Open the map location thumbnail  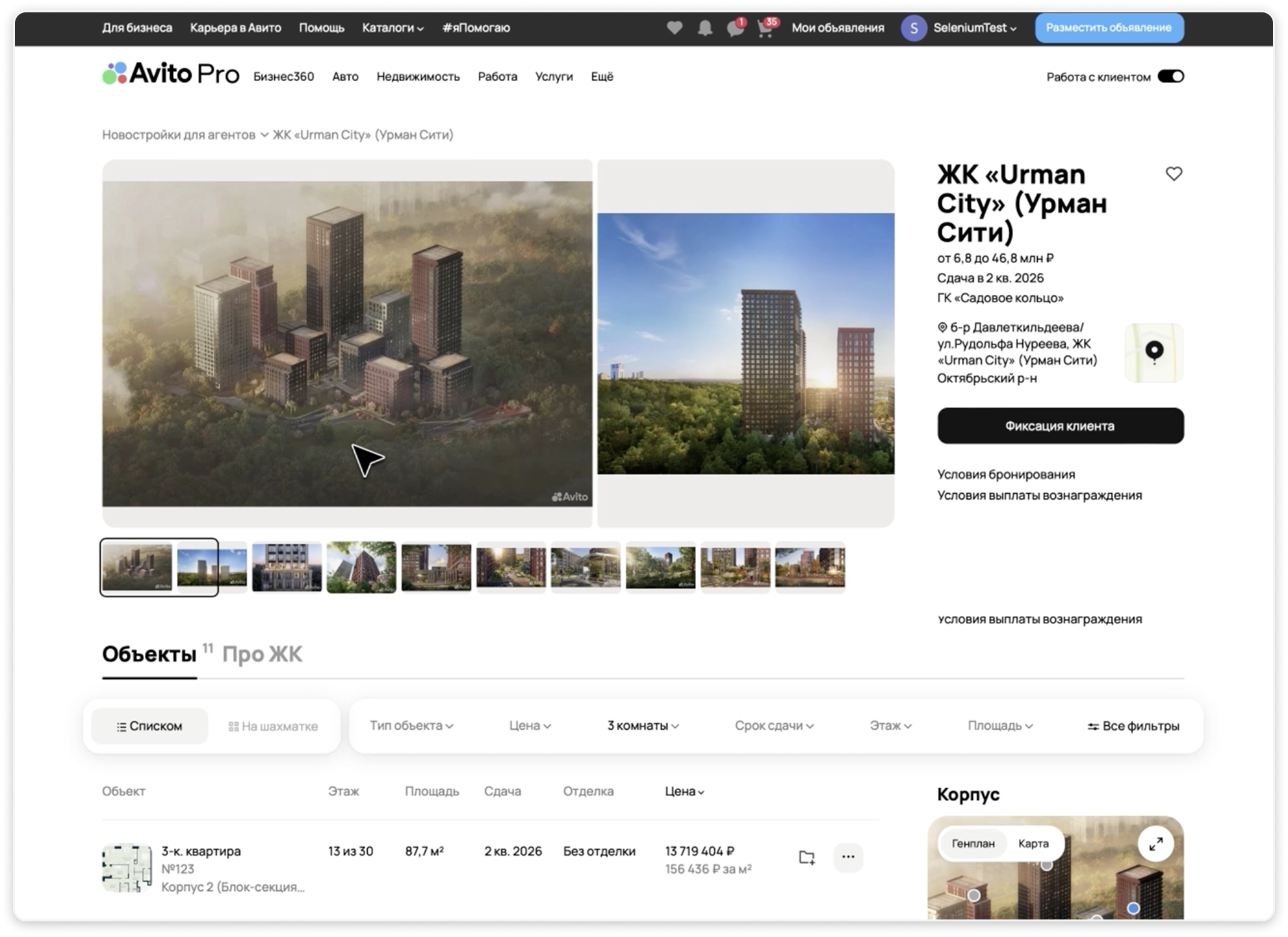1154,353
